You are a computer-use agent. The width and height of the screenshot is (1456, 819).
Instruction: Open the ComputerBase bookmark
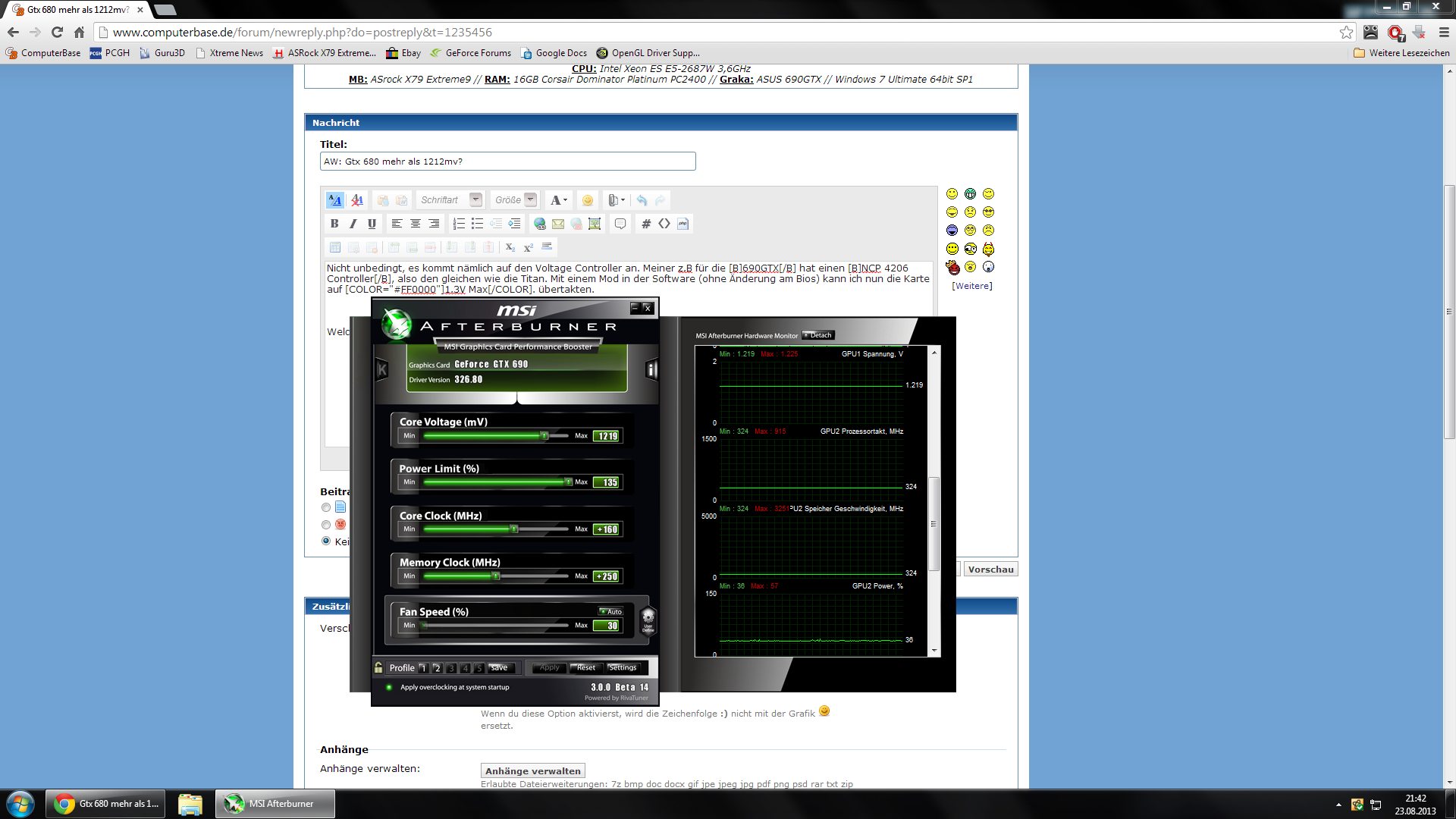coord(43,53)
